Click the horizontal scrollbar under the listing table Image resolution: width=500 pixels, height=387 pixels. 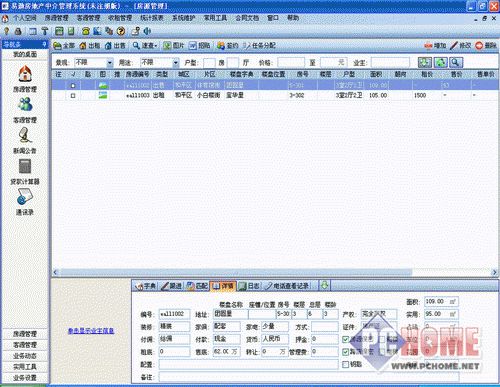pyautogui.click(x=275, y=272)
